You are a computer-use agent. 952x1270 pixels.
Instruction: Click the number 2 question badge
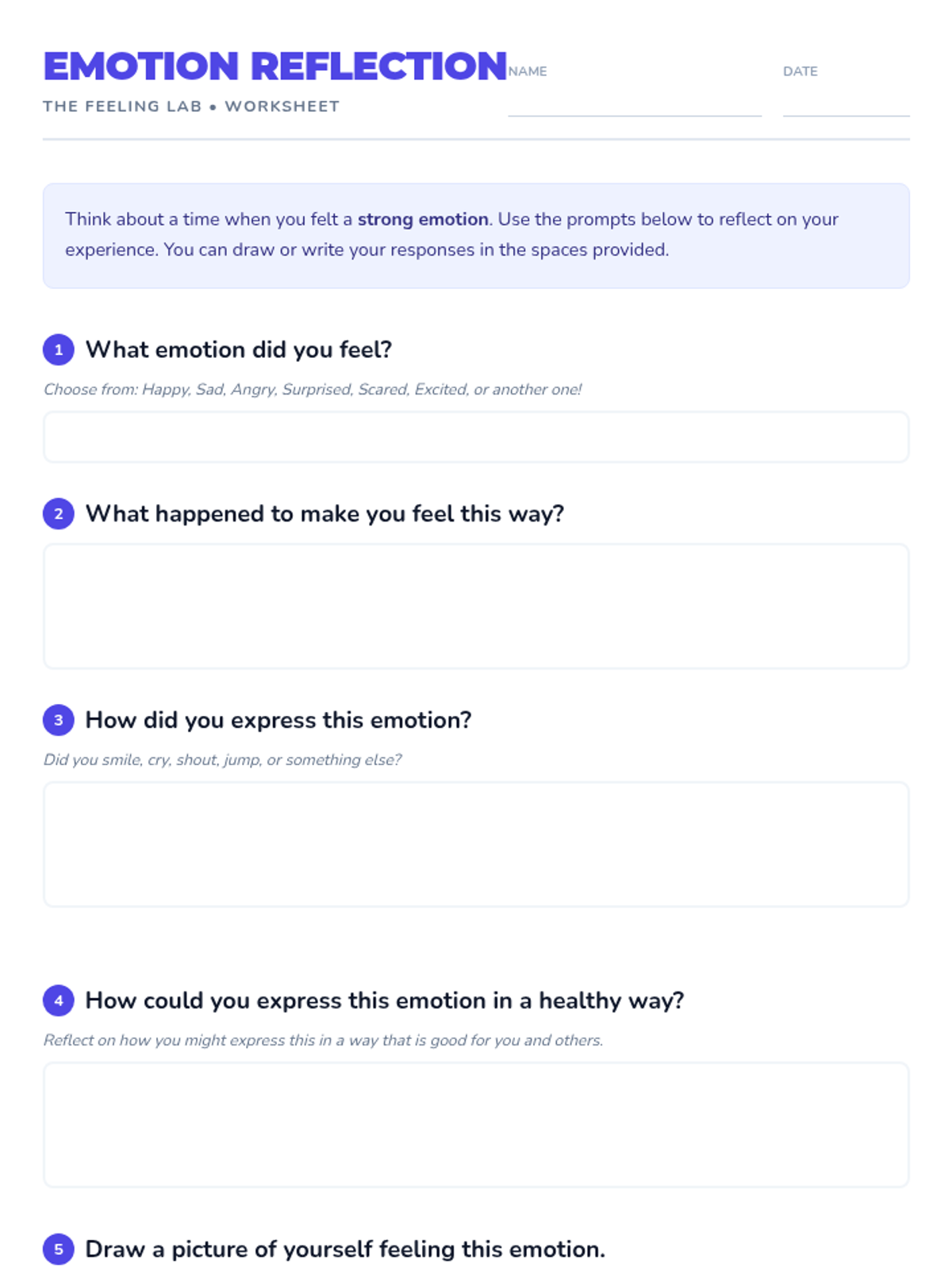[58, 514]
